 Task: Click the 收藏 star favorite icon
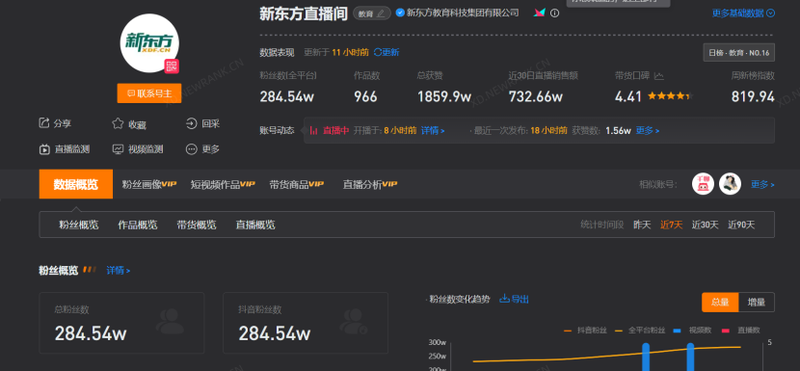coord(118,123)
